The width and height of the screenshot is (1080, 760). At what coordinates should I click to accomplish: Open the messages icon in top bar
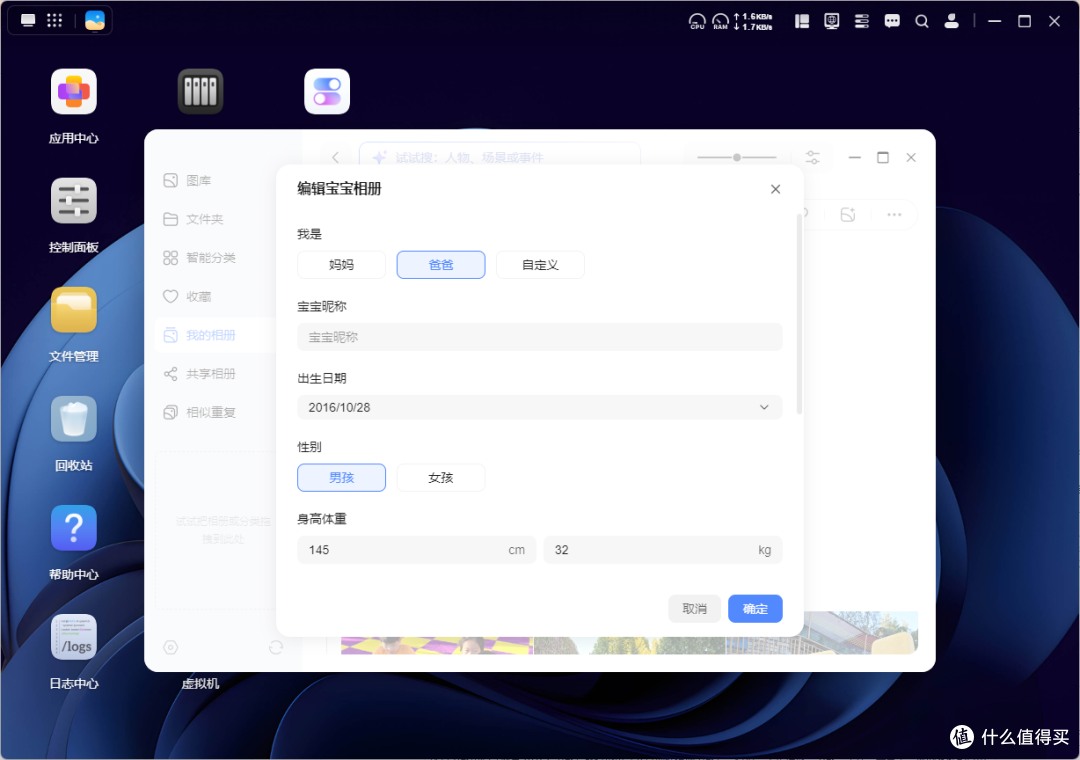point(892,21)
